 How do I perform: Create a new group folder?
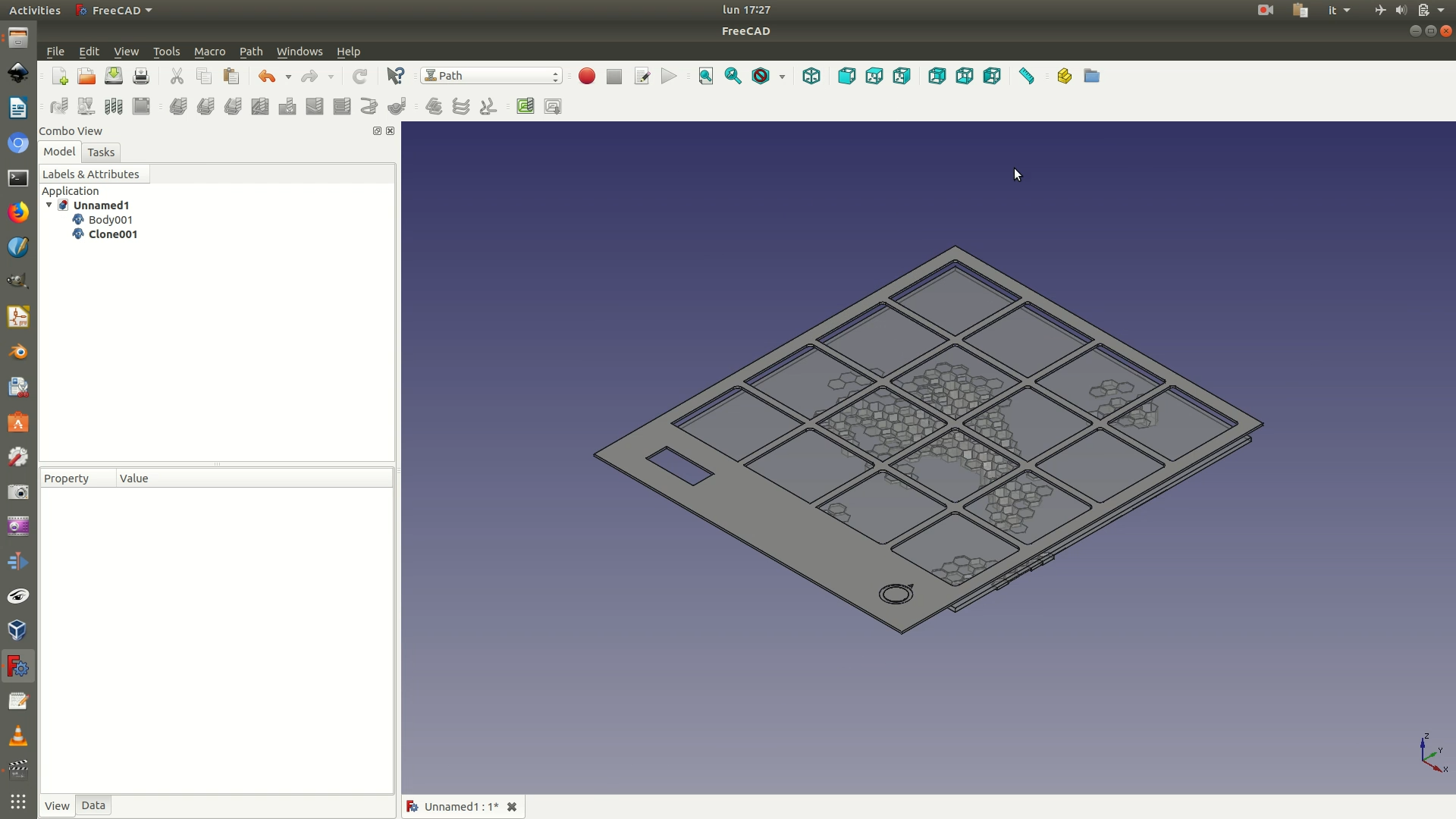coord(1091,76)
